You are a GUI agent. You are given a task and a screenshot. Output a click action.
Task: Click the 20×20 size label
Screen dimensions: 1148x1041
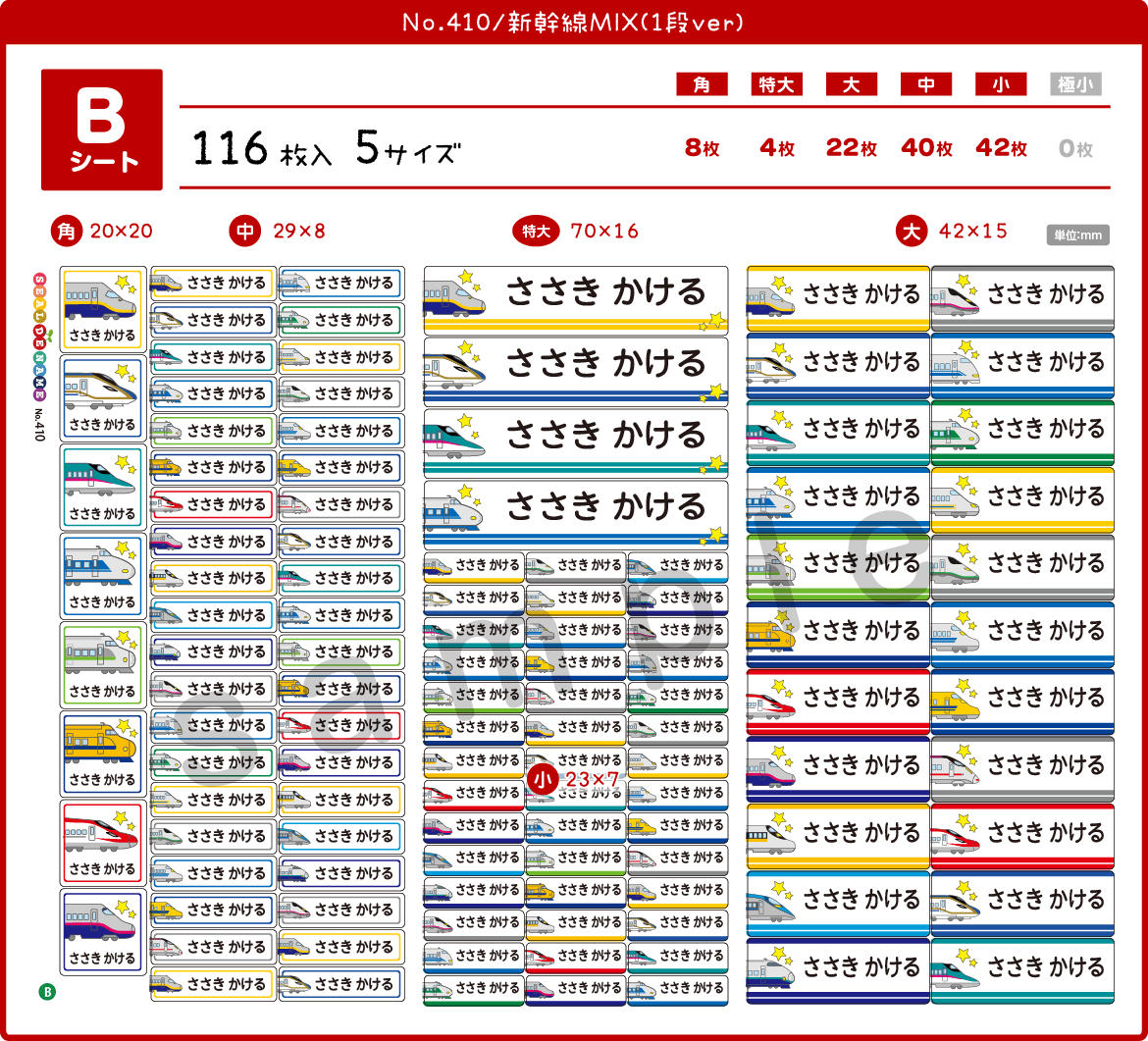tap(122, 232)
